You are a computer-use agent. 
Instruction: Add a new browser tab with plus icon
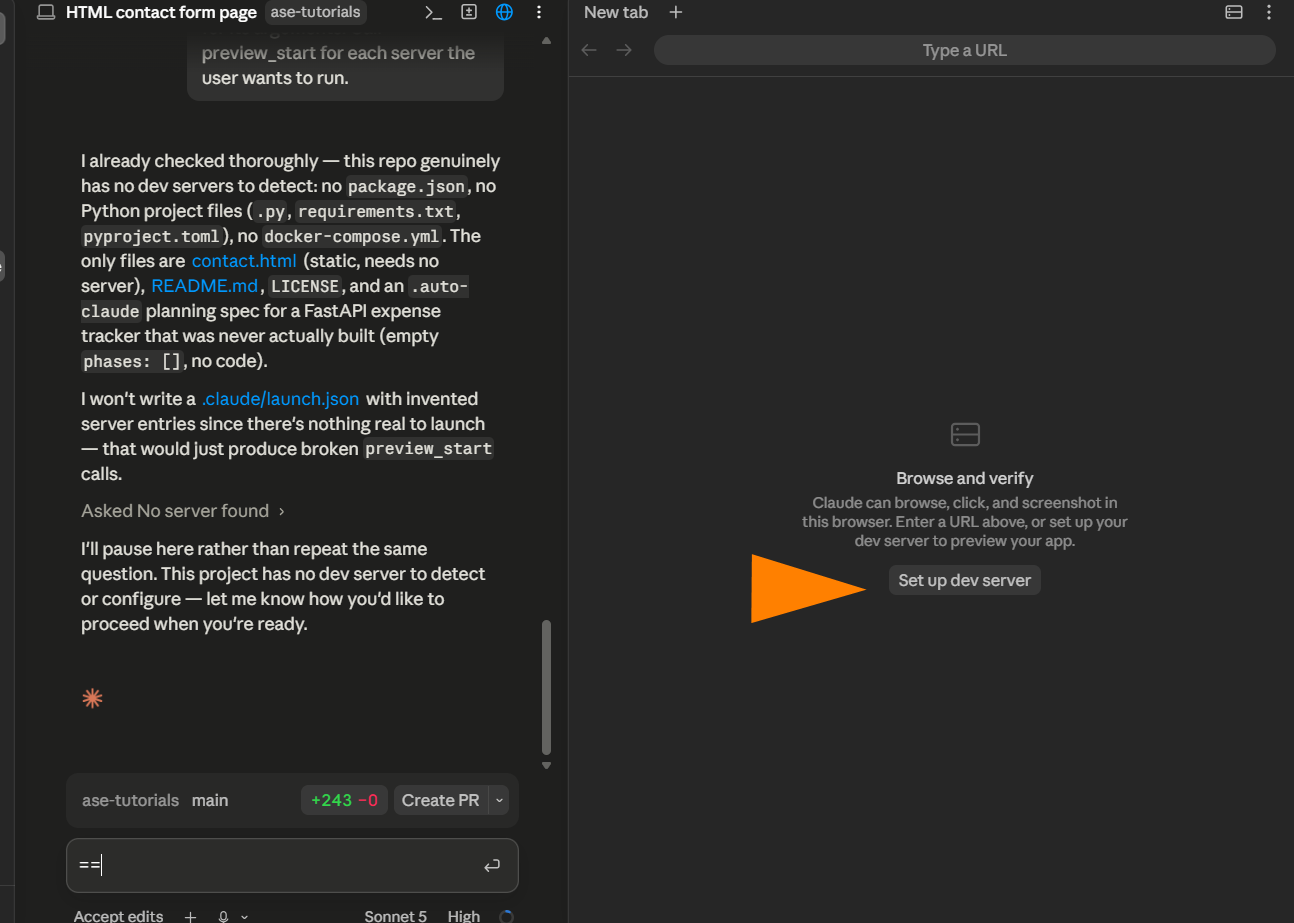pos(676,12)
